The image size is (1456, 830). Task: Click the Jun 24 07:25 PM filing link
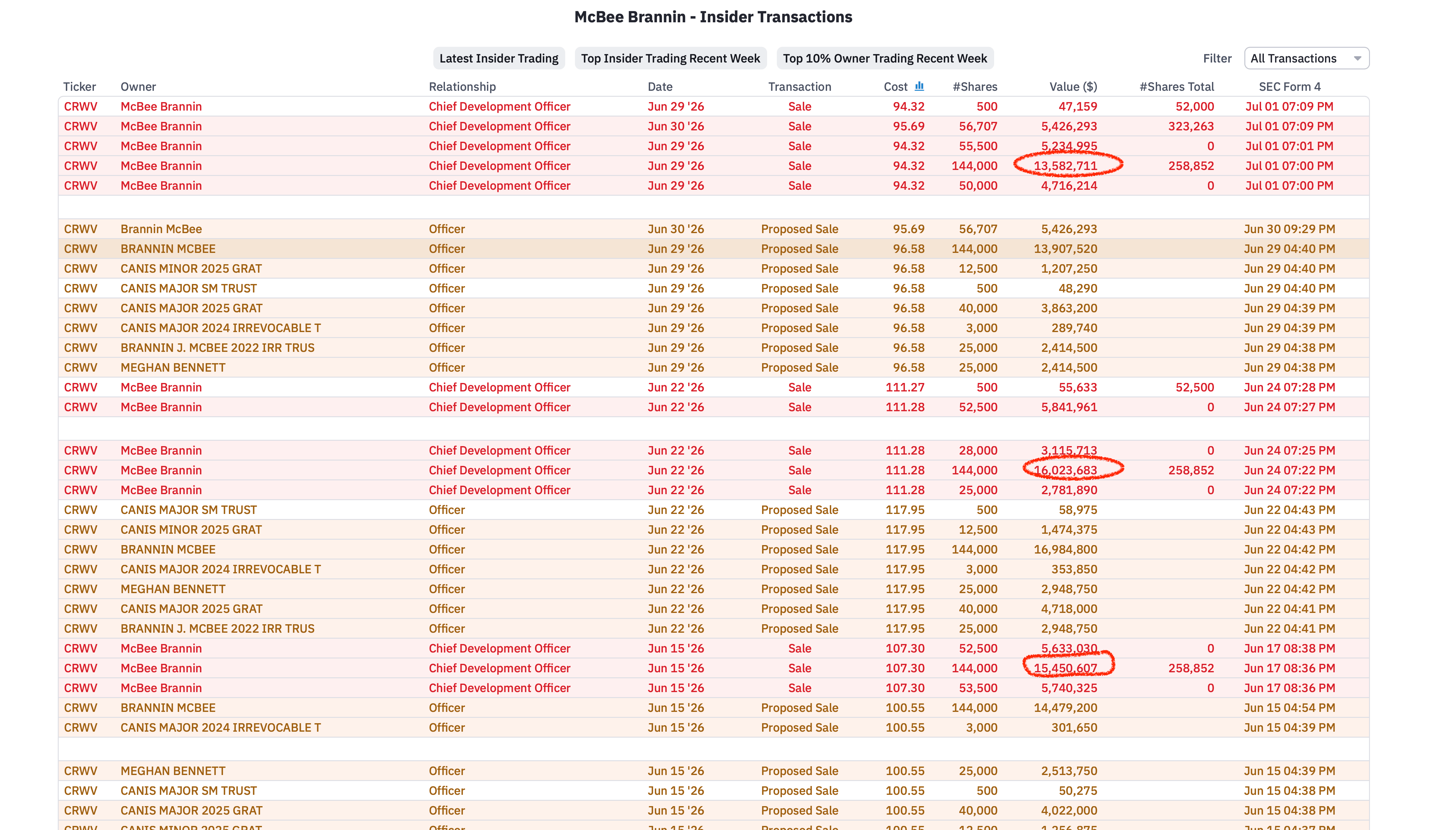[1289, 450]
